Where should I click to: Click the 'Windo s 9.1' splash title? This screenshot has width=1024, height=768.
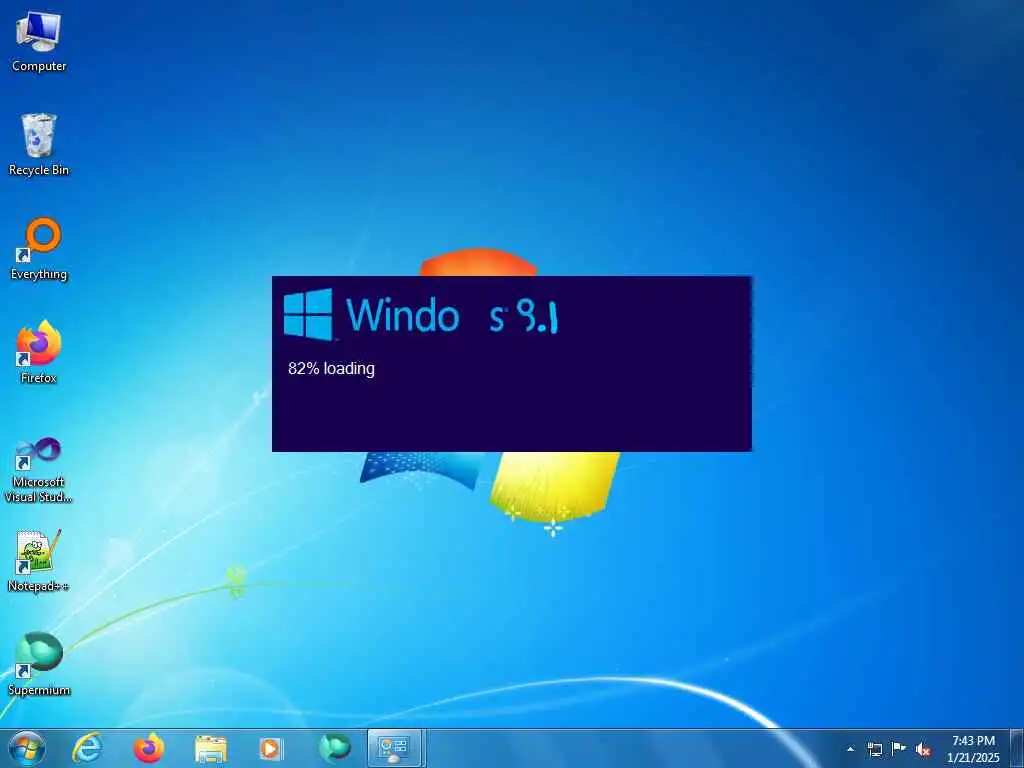click(451, 315)
